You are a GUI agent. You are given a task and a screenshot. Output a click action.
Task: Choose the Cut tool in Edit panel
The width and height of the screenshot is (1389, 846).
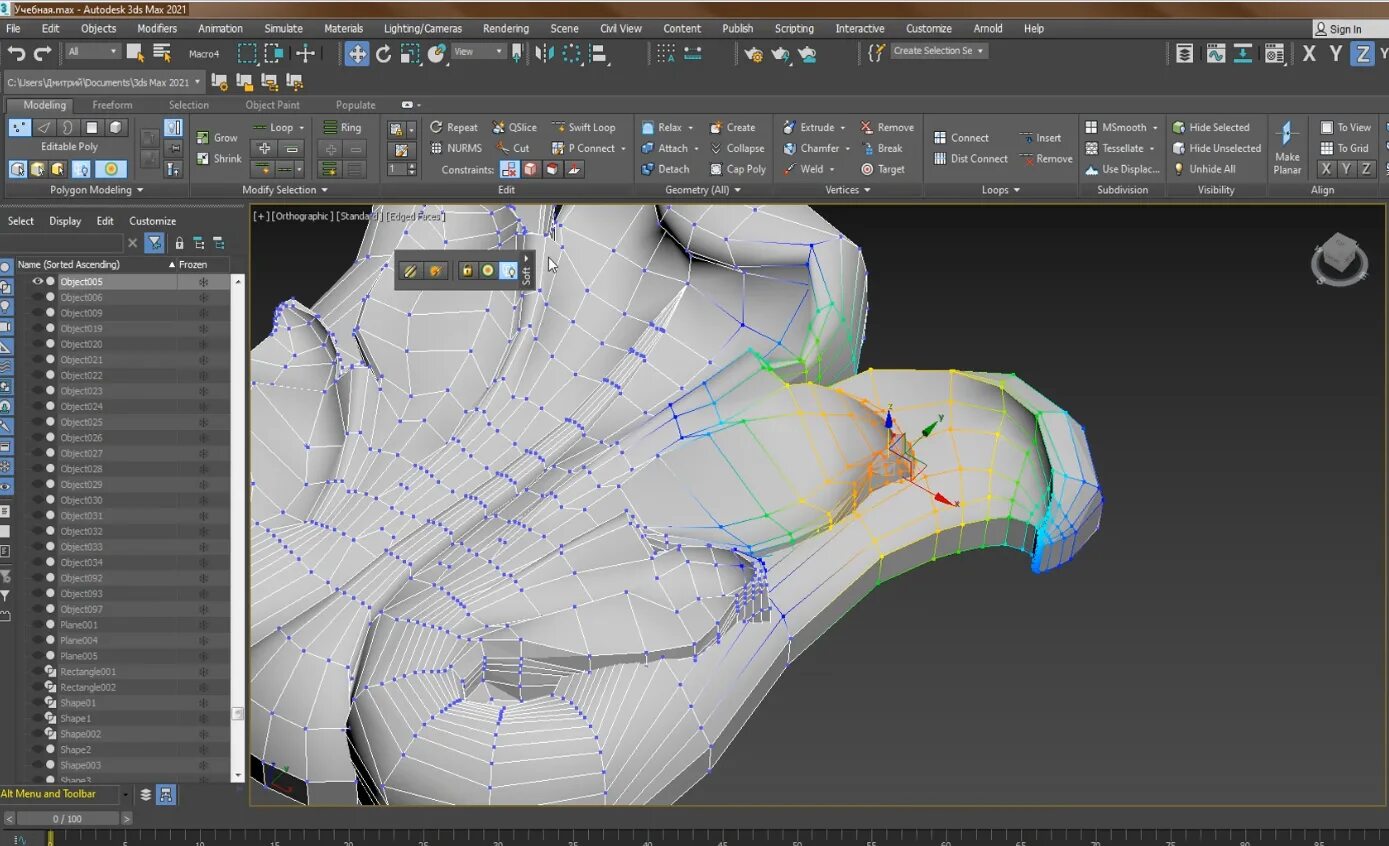point(513,148)
